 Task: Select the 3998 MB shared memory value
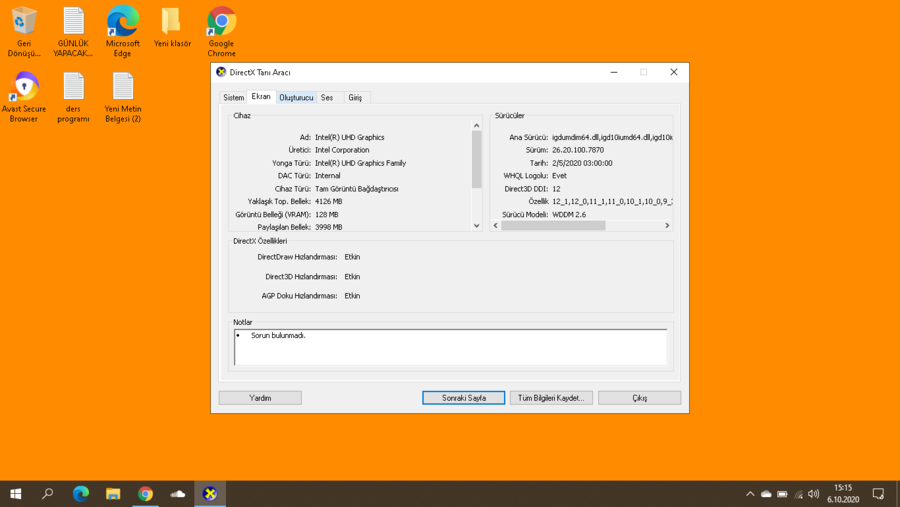(328, 227)
